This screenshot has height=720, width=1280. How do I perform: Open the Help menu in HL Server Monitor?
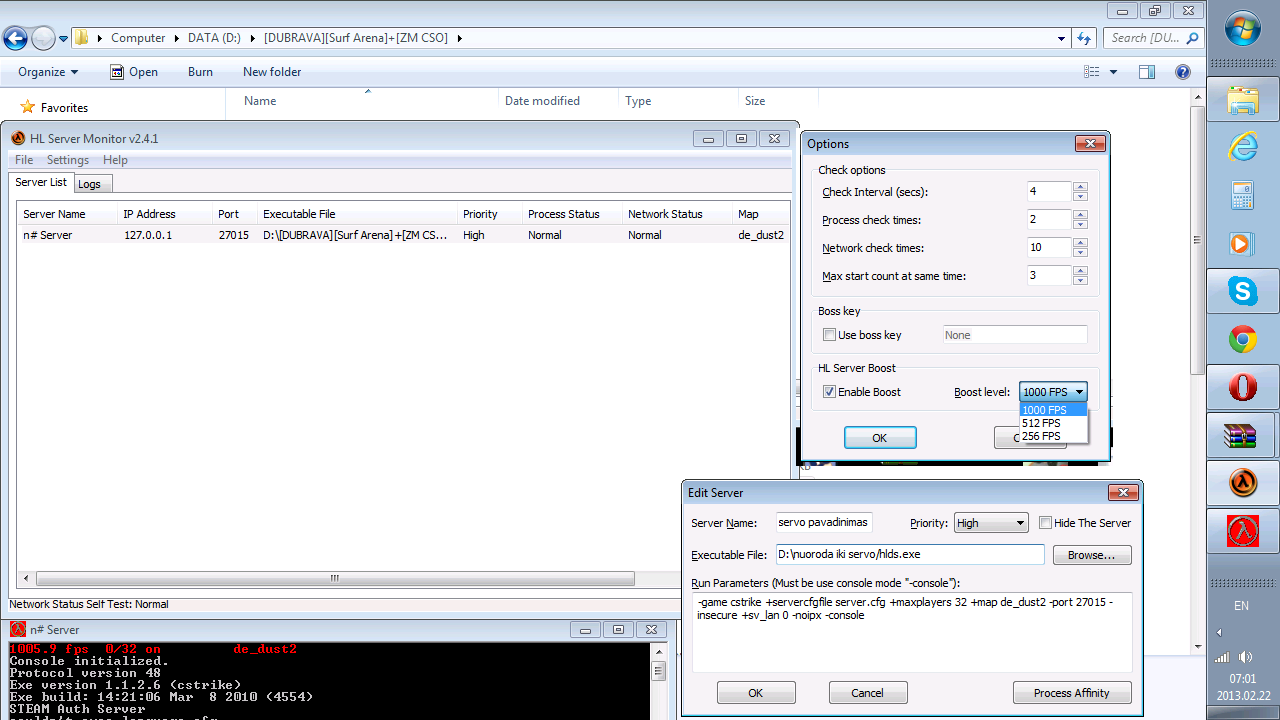115,160
